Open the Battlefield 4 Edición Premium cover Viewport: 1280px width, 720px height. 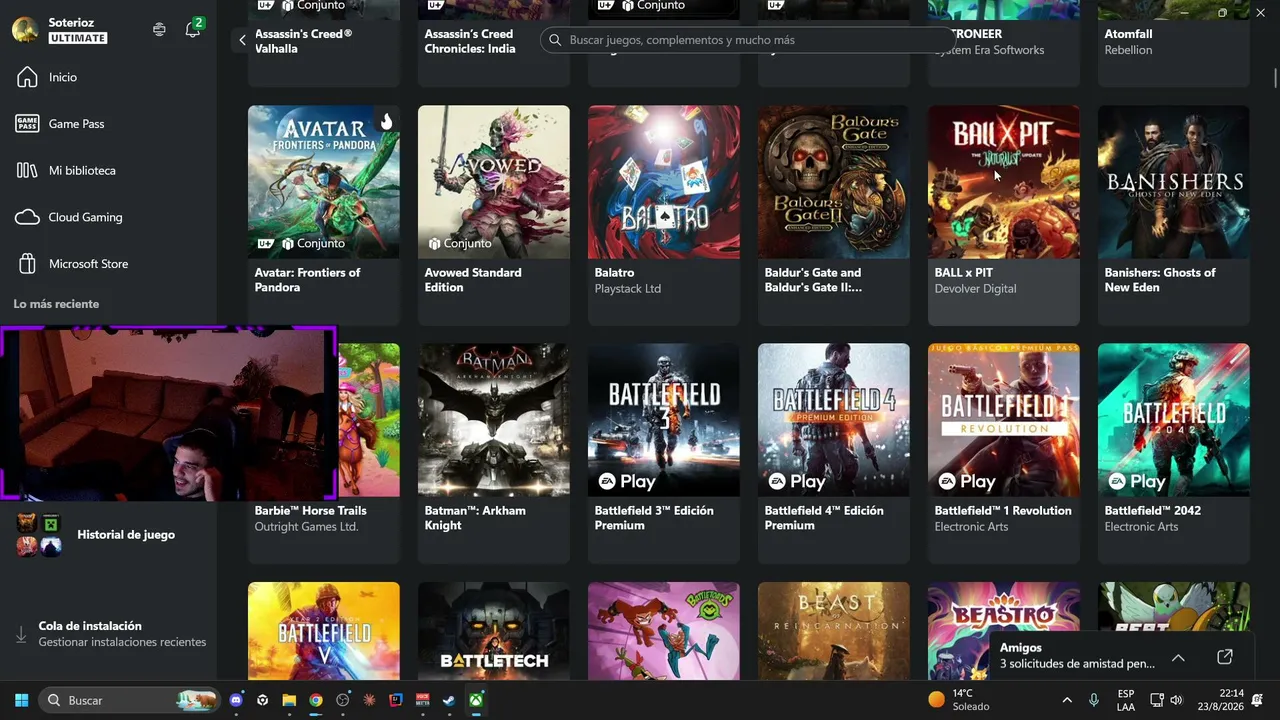tap(834, 420)
